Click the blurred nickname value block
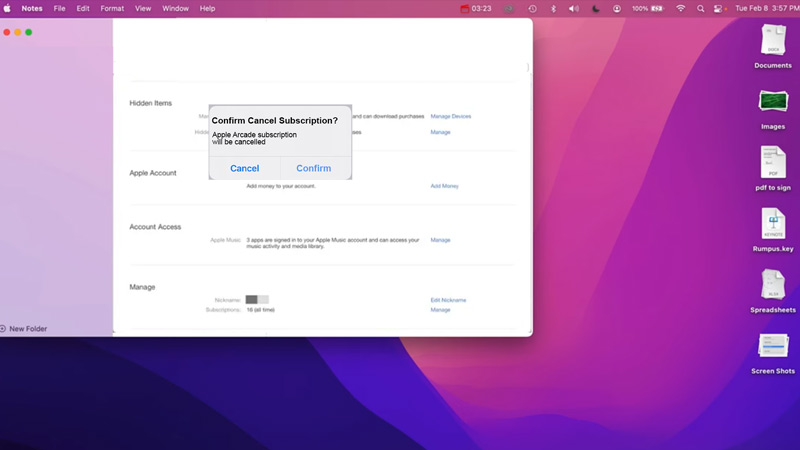Viewport: 800px width, 450px height. coord(257,299)
